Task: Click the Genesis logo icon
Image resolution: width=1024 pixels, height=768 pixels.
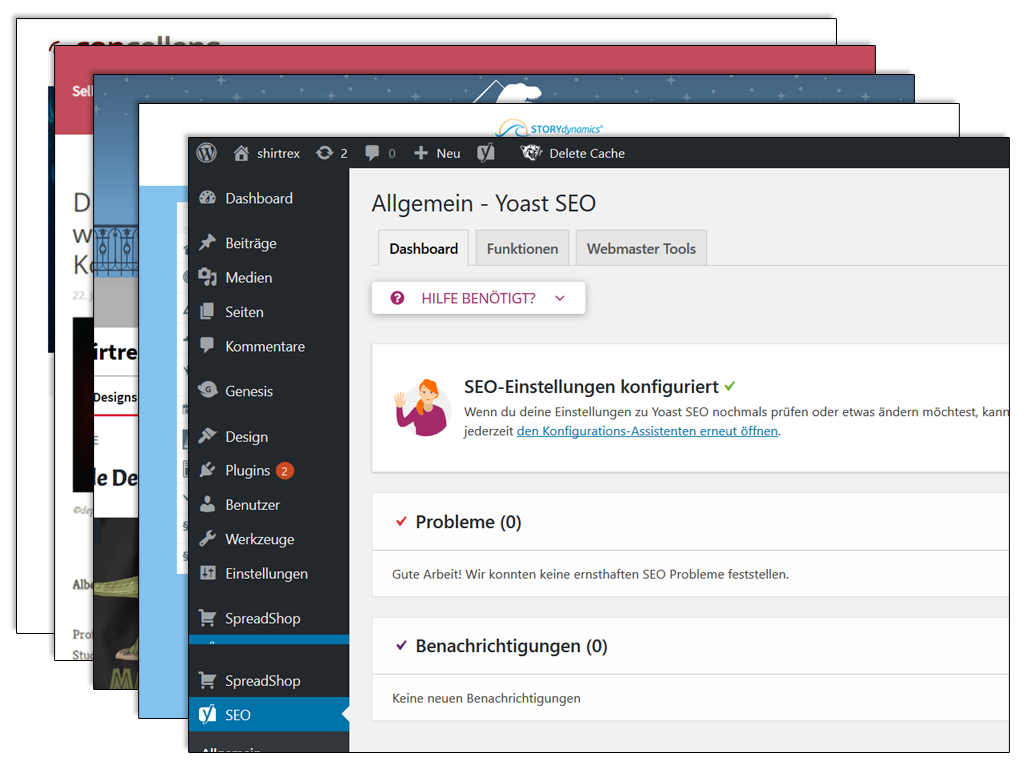Action: tap(208, 391)
